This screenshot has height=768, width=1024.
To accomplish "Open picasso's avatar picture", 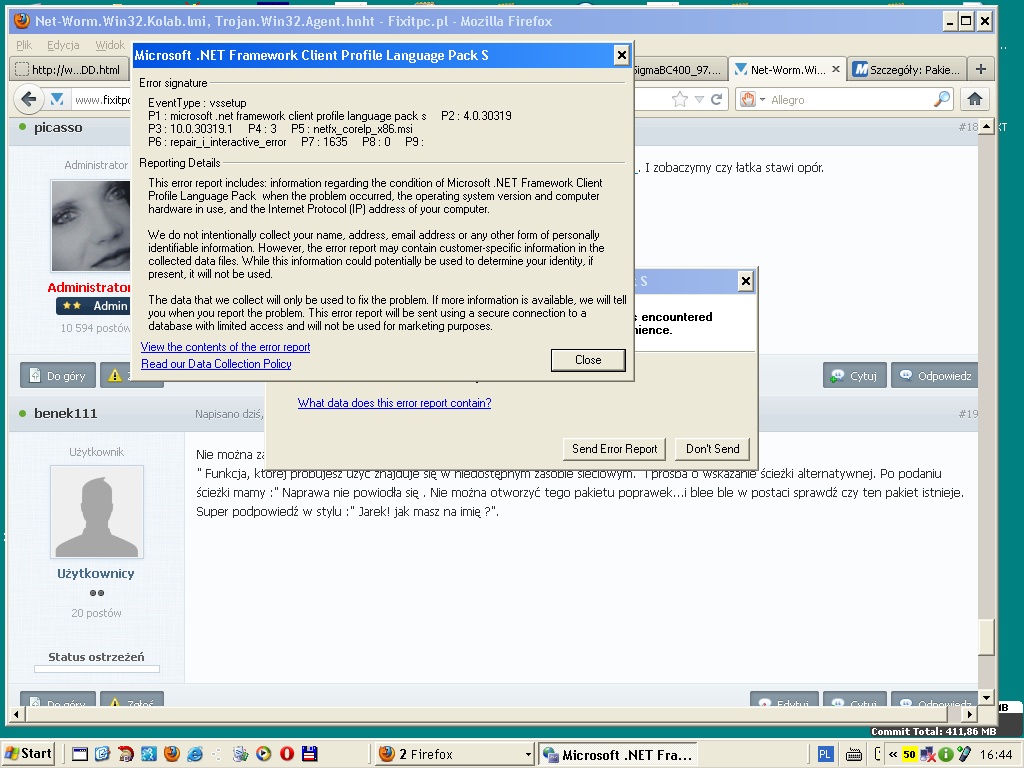I will [x=91, y=226].
